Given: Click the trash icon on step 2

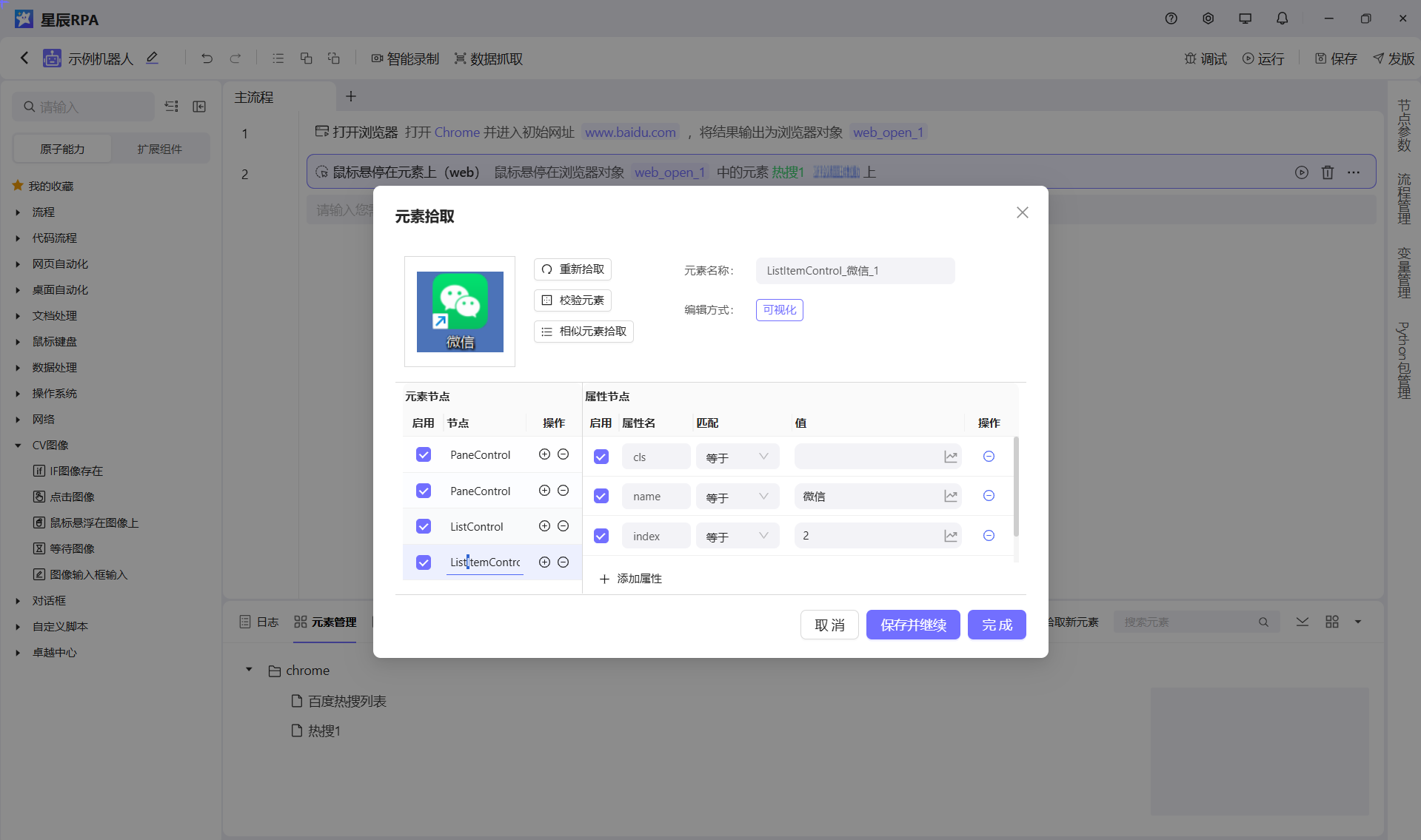Looking at the screenshot, I should click(x=1327, y=172).
